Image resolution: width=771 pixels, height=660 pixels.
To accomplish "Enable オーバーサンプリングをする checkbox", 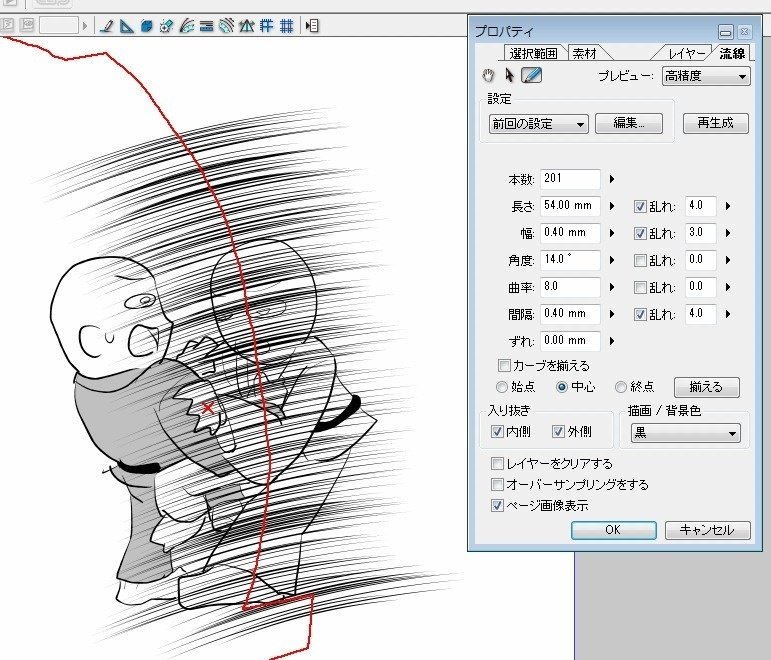I will 497,485.
